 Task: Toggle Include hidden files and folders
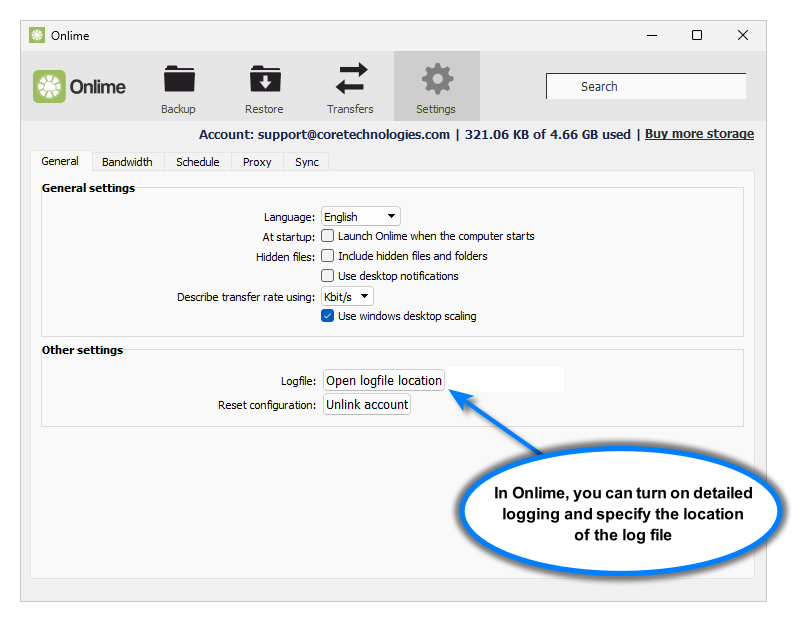tap(328, 256)
